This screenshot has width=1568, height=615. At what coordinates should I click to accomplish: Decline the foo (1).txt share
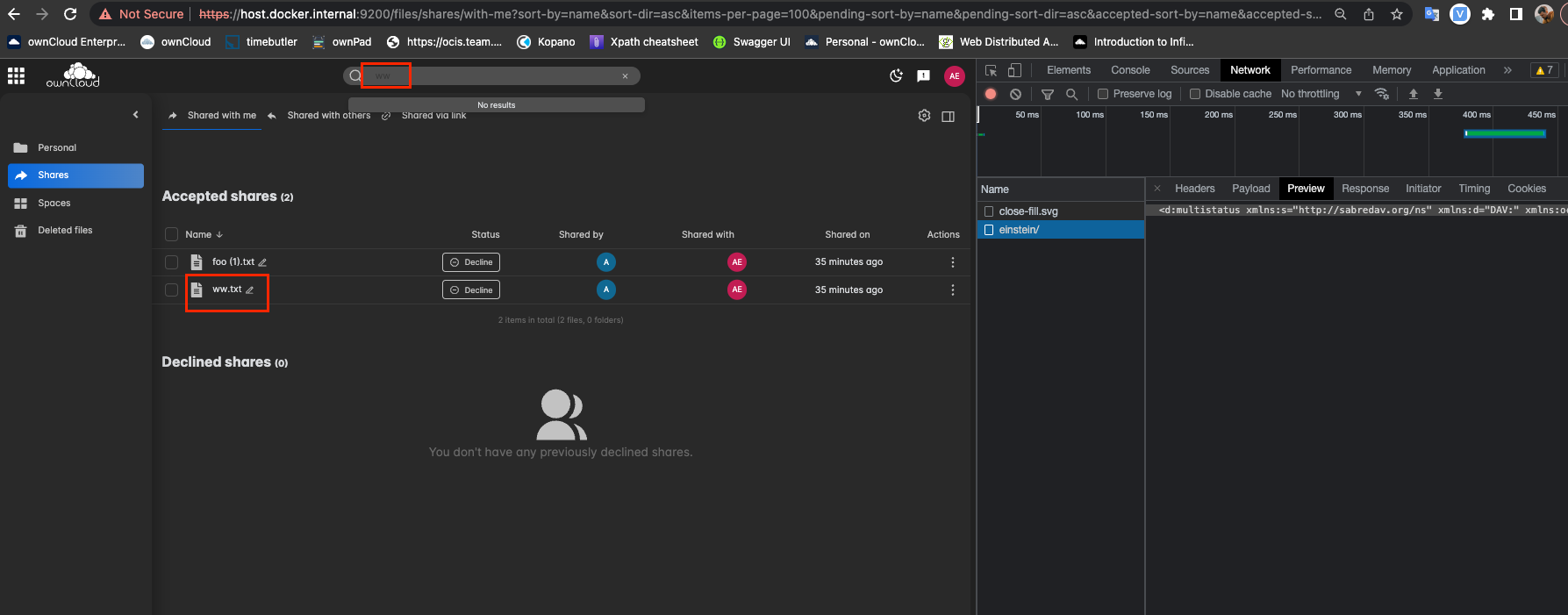(471, 262)
